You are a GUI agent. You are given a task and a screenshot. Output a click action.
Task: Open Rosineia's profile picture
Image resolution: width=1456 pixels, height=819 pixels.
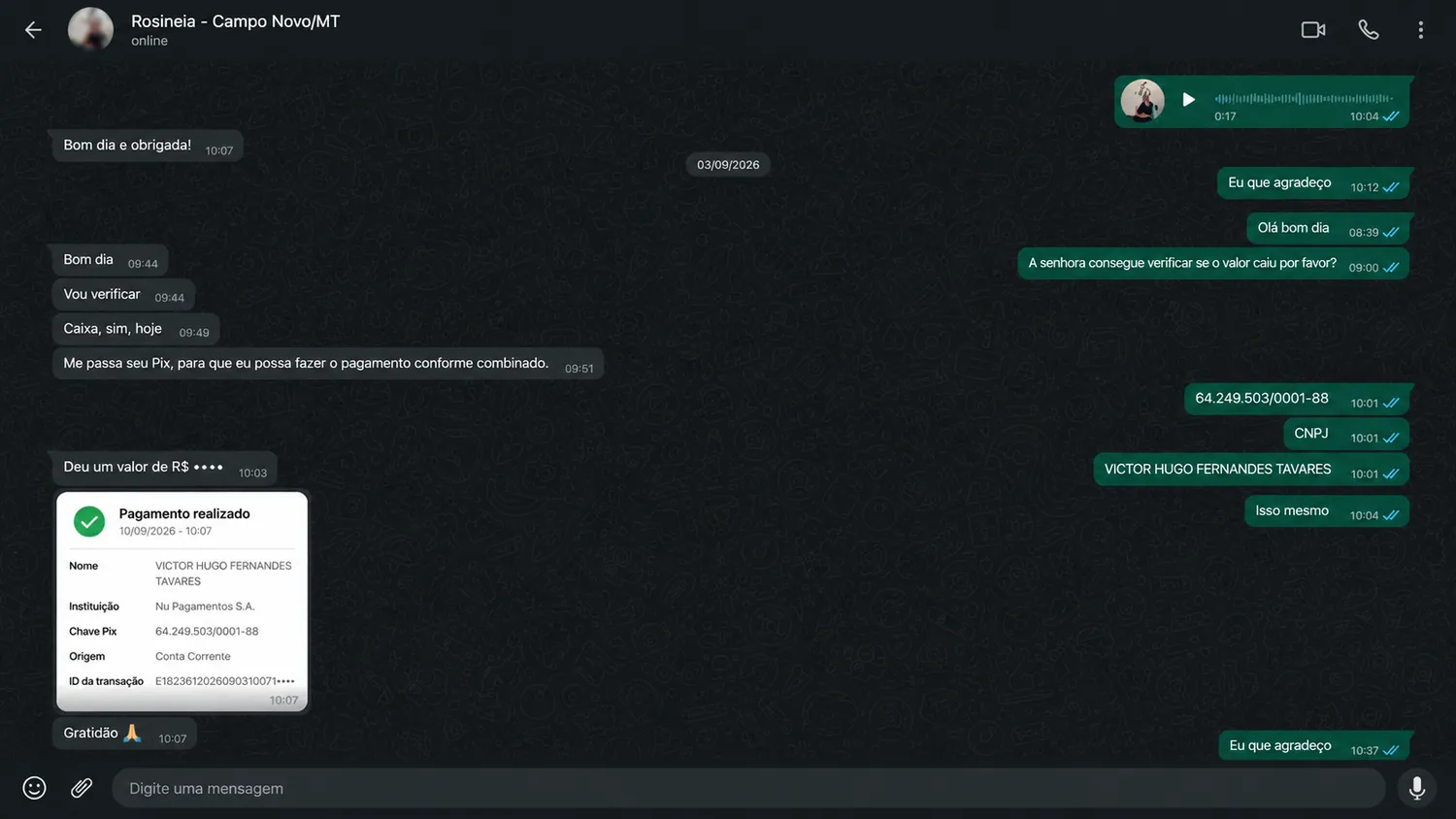[90, 29]
